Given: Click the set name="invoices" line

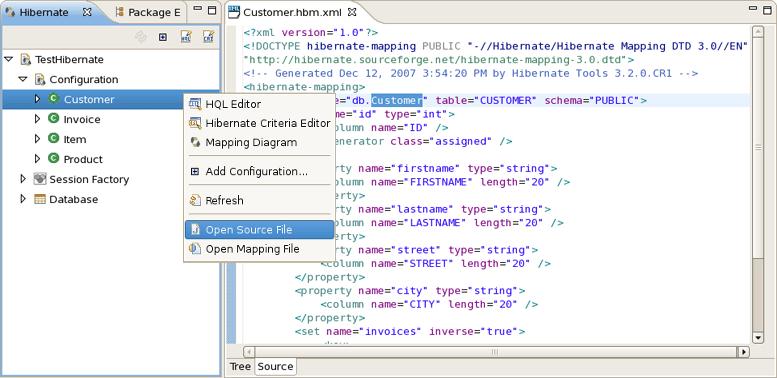Looking at the screenshot, I should 410,331.
